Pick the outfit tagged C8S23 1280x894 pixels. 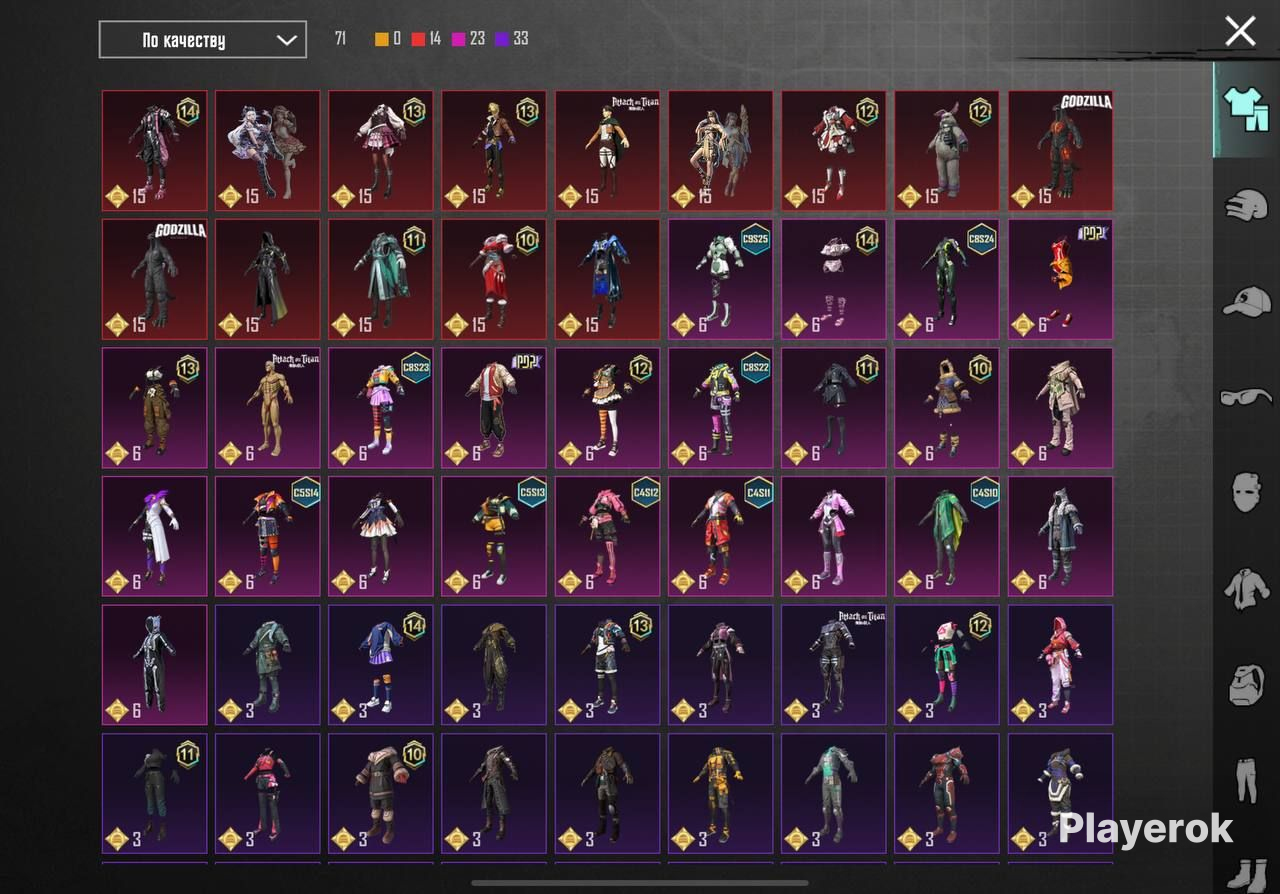[381, 408]
